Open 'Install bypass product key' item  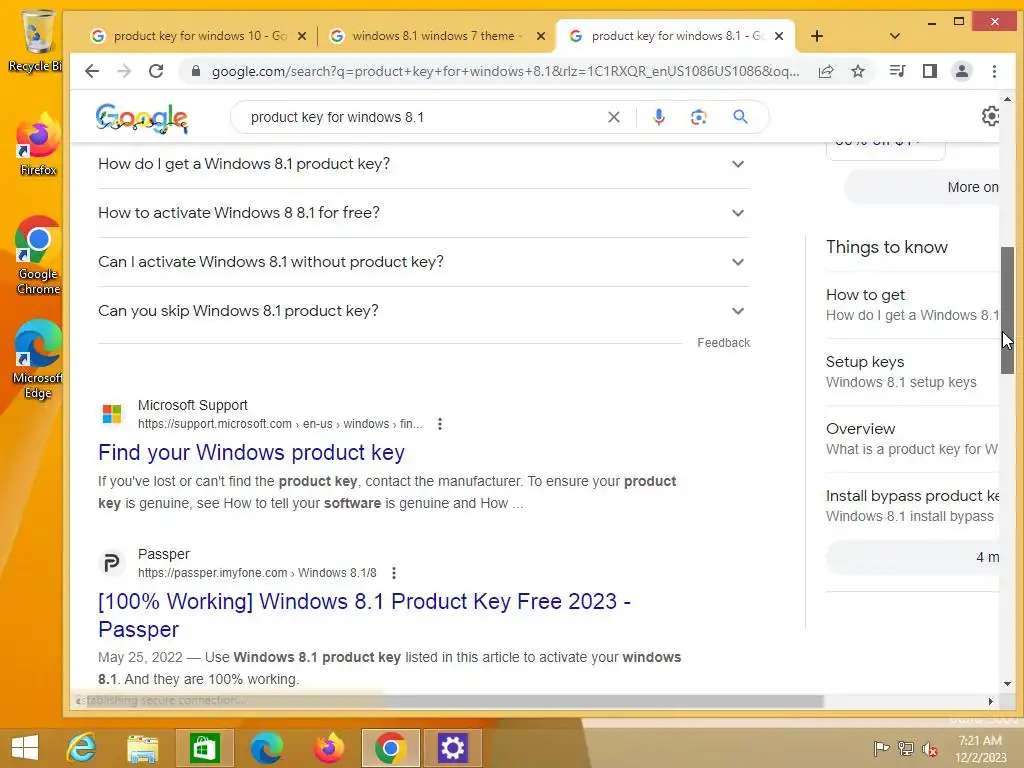click(x=912, y=505)
